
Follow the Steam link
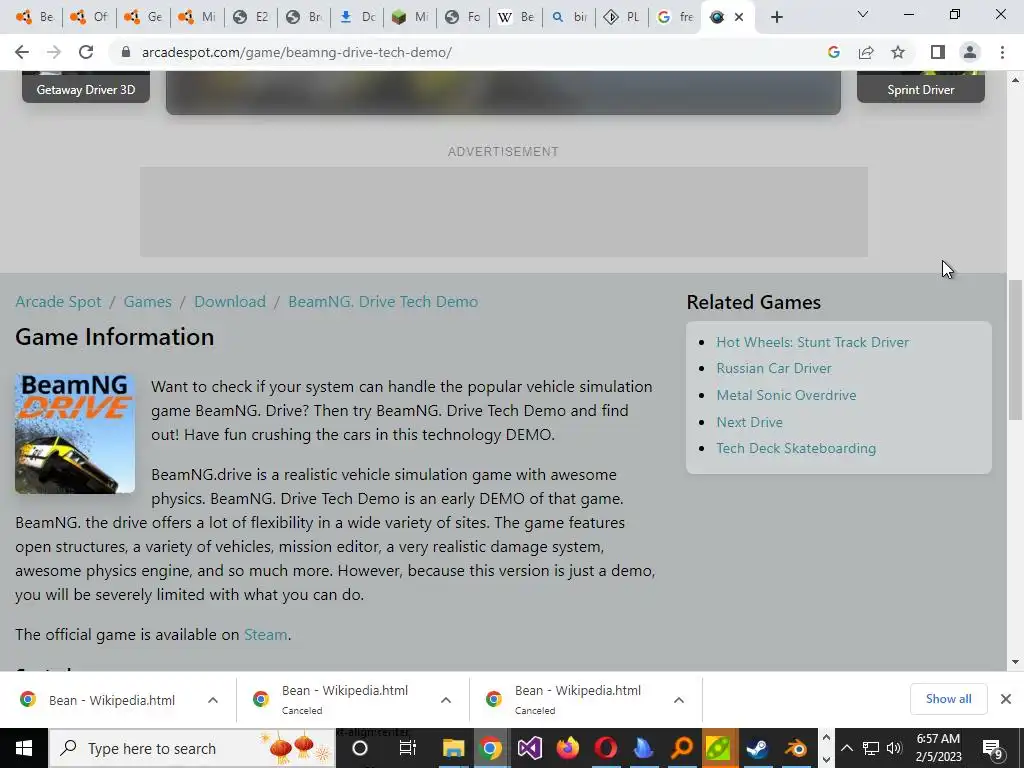tap(265, 635)
